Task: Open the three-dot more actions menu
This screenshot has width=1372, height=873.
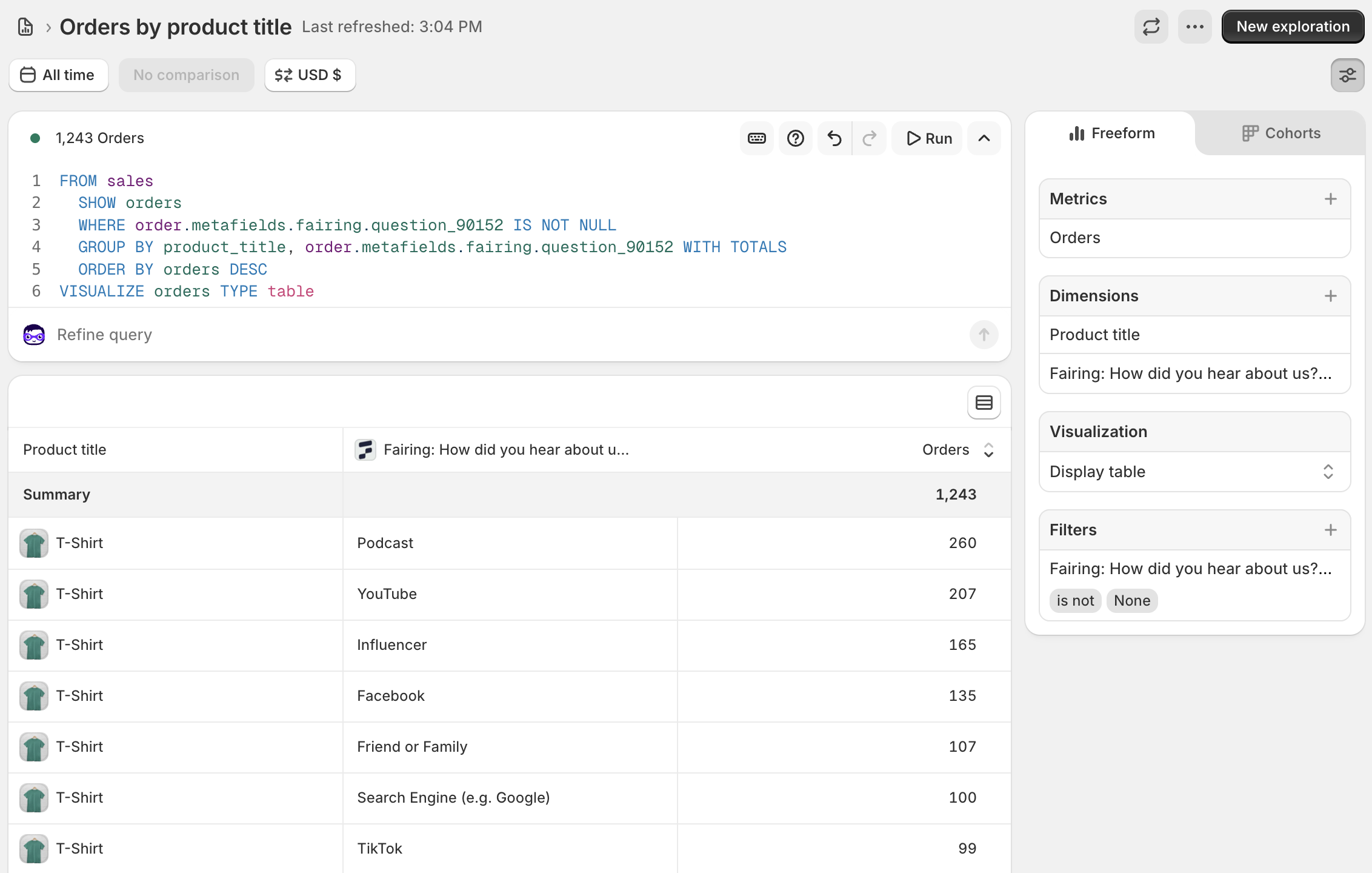Action: point(1194,27)
